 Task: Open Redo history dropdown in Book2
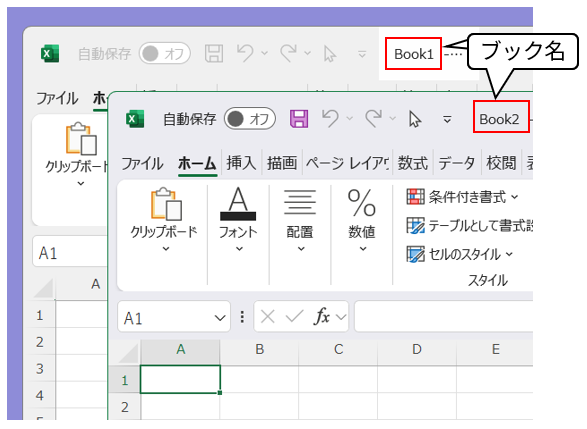392,118
